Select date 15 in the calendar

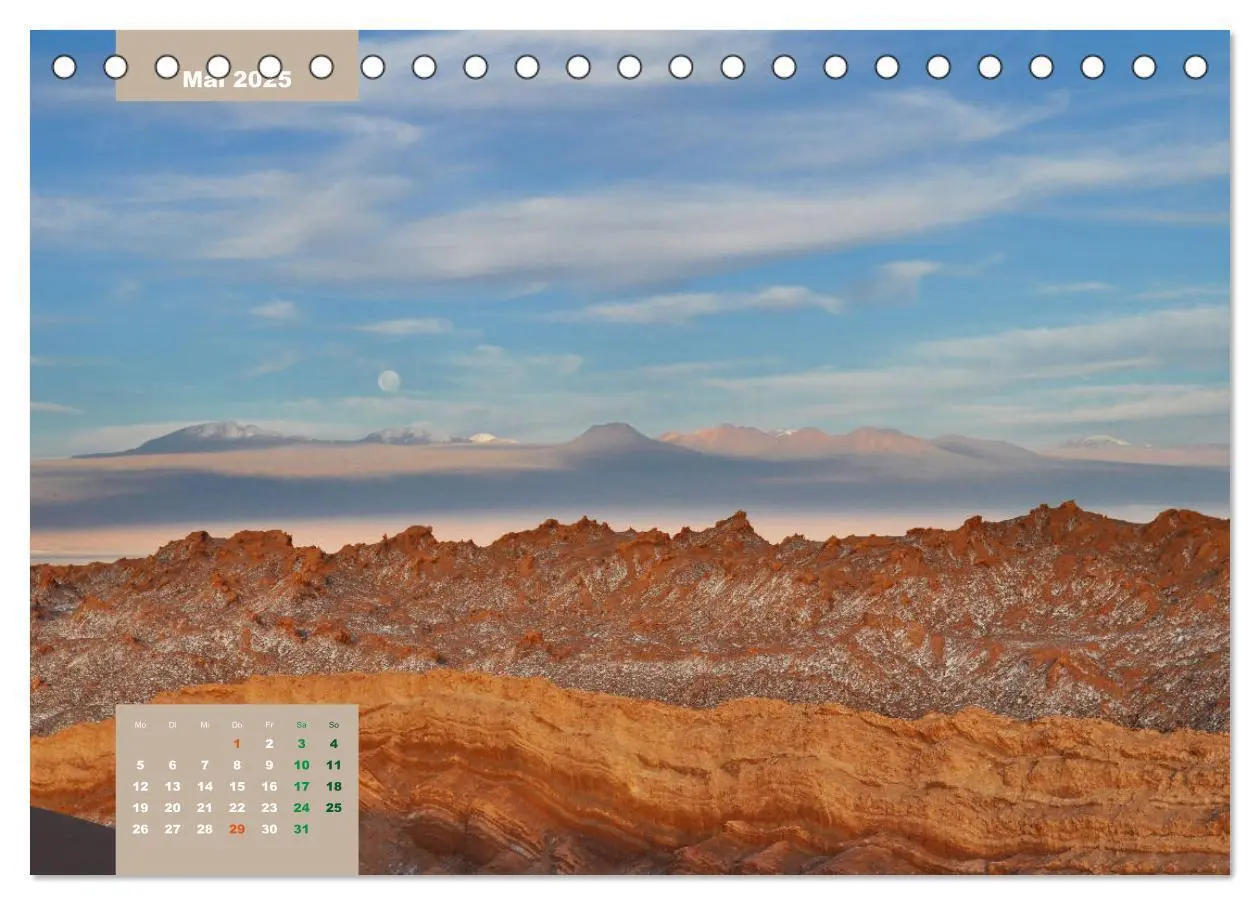237,787
